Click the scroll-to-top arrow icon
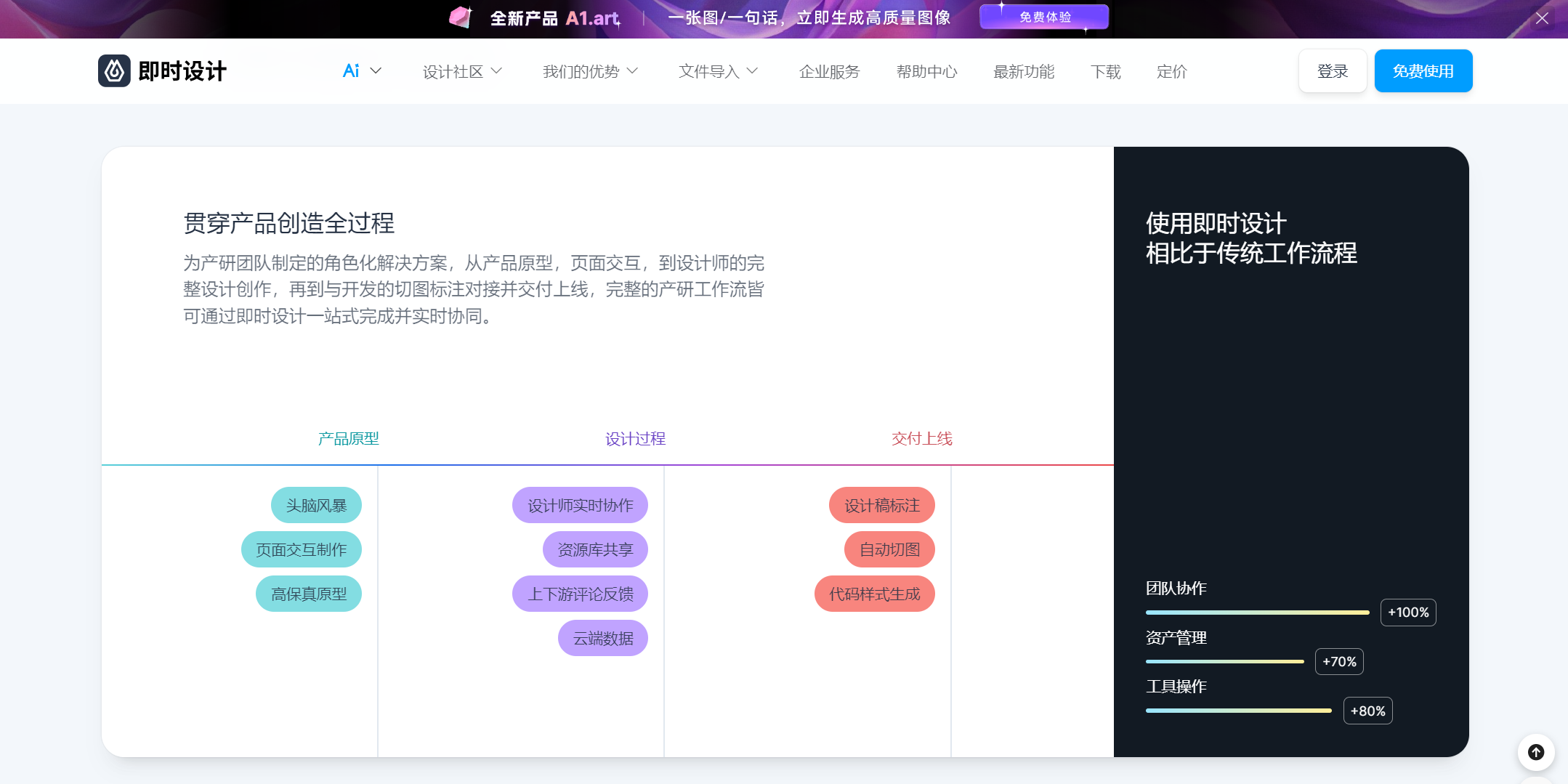Viewport: 1568px width, 784px height. (x=1535, y=752)
